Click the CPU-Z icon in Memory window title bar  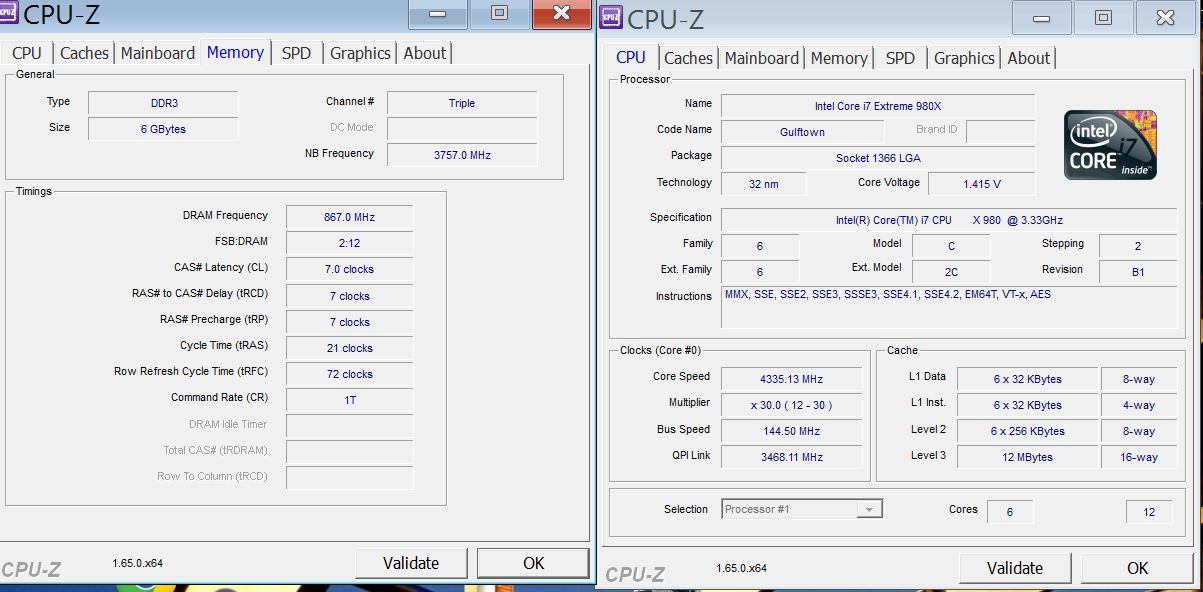tap(10, 13)
